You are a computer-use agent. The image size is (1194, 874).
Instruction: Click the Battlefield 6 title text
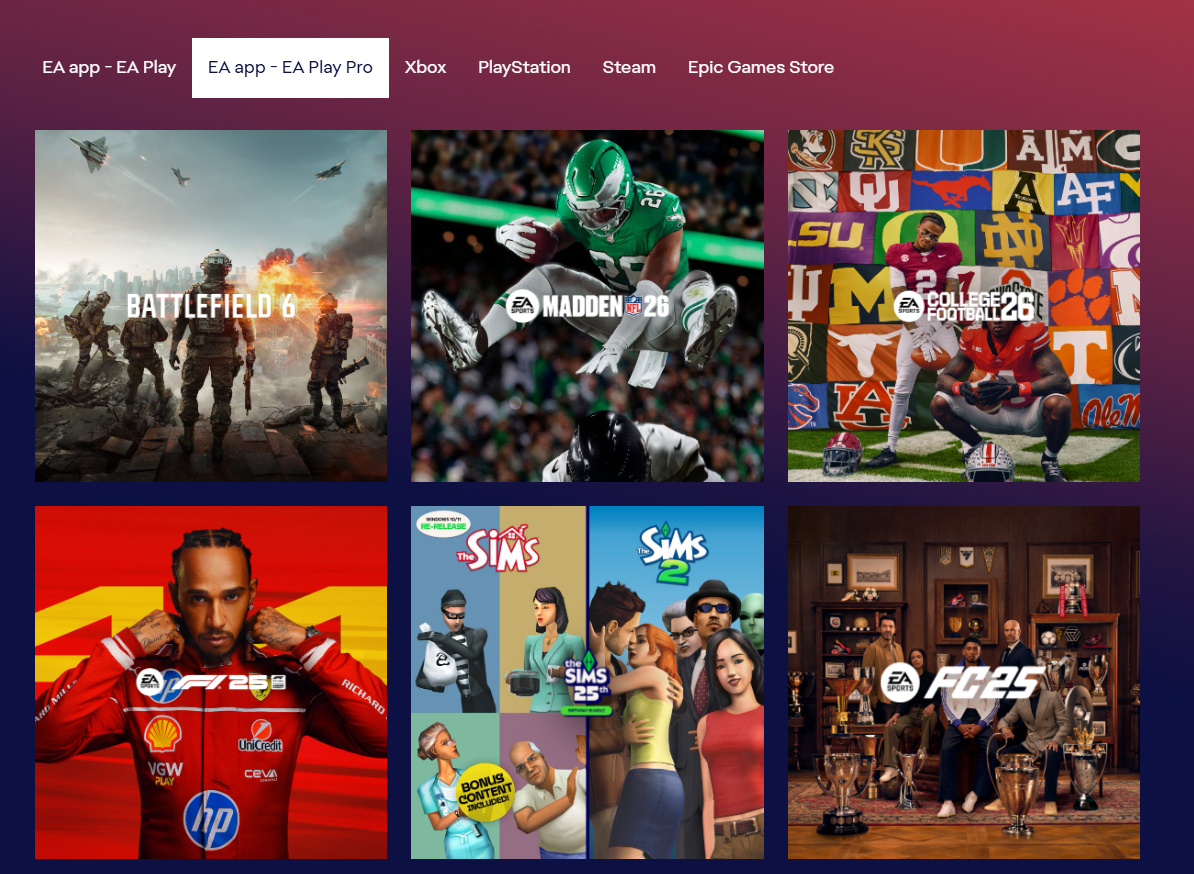[211, 306]
